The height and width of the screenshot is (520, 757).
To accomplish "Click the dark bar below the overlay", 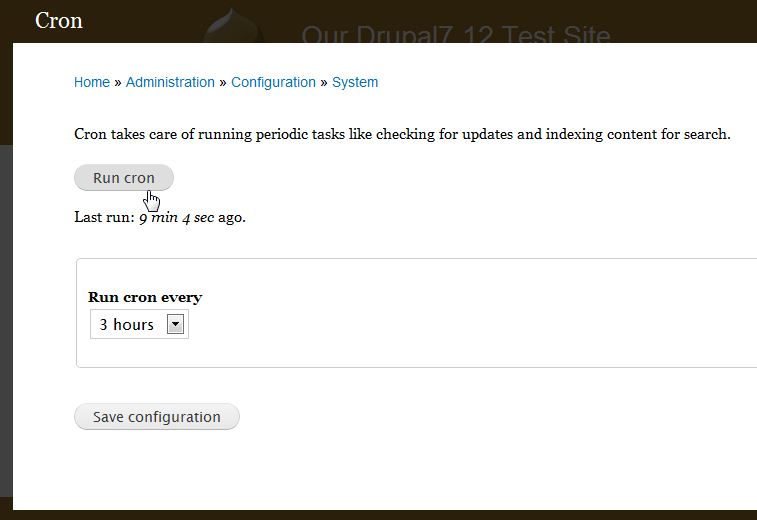I will (x=380, y=515).
